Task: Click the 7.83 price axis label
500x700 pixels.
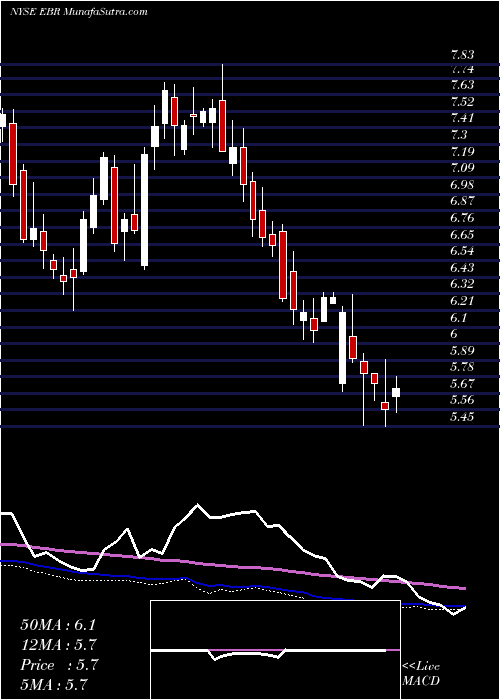Action: coord(462,55)
